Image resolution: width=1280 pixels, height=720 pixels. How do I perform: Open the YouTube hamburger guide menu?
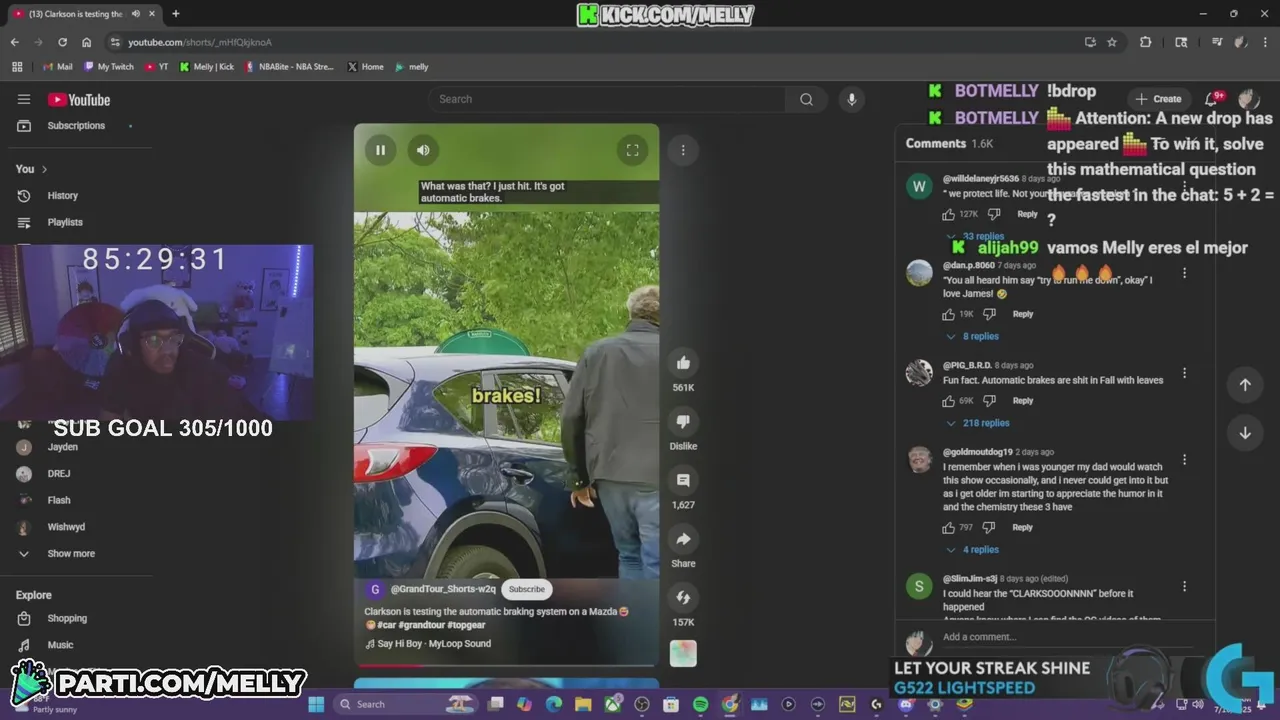[24, 99]
